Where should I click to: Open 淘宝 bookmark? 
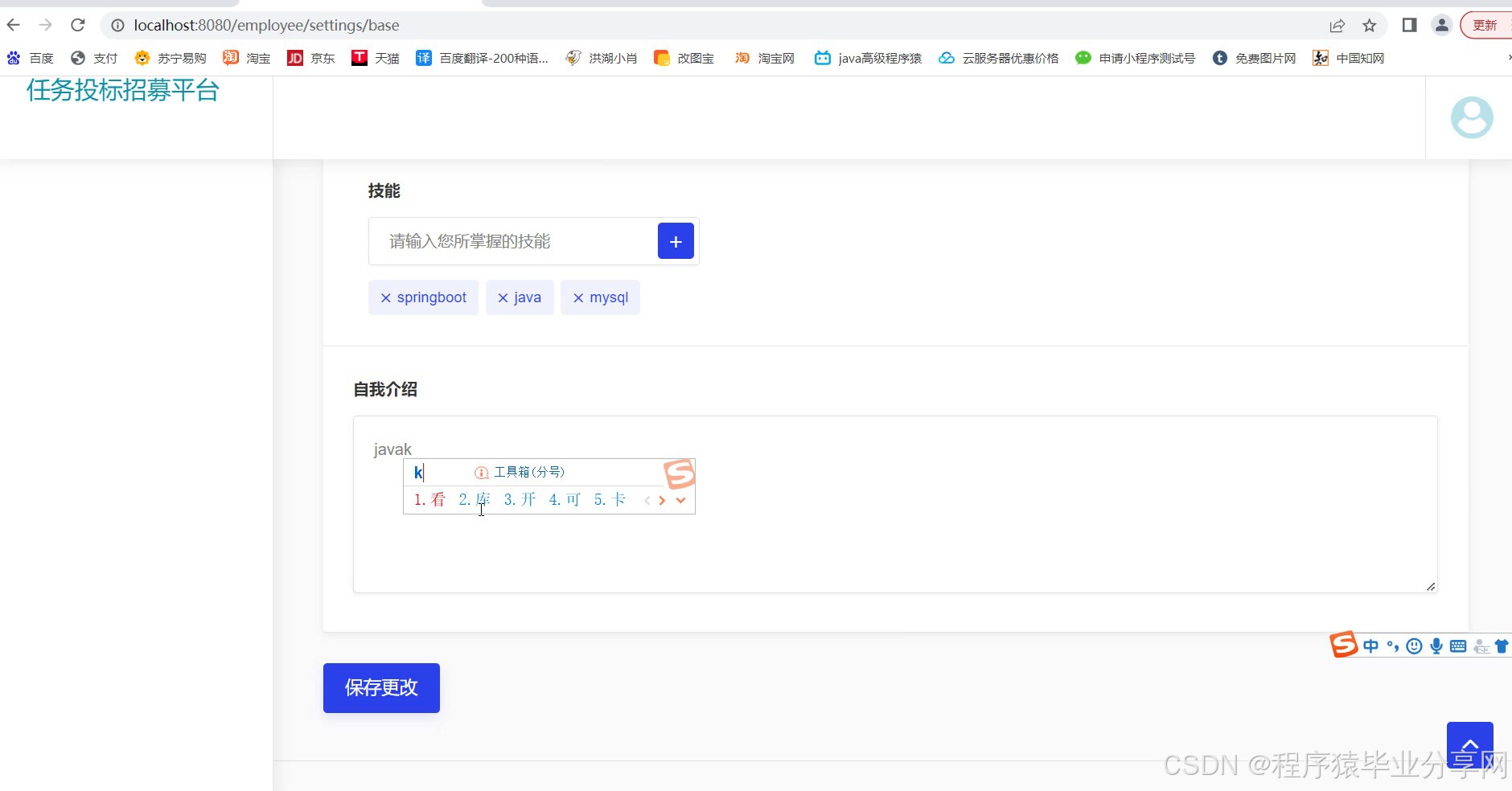click(247, 58)
